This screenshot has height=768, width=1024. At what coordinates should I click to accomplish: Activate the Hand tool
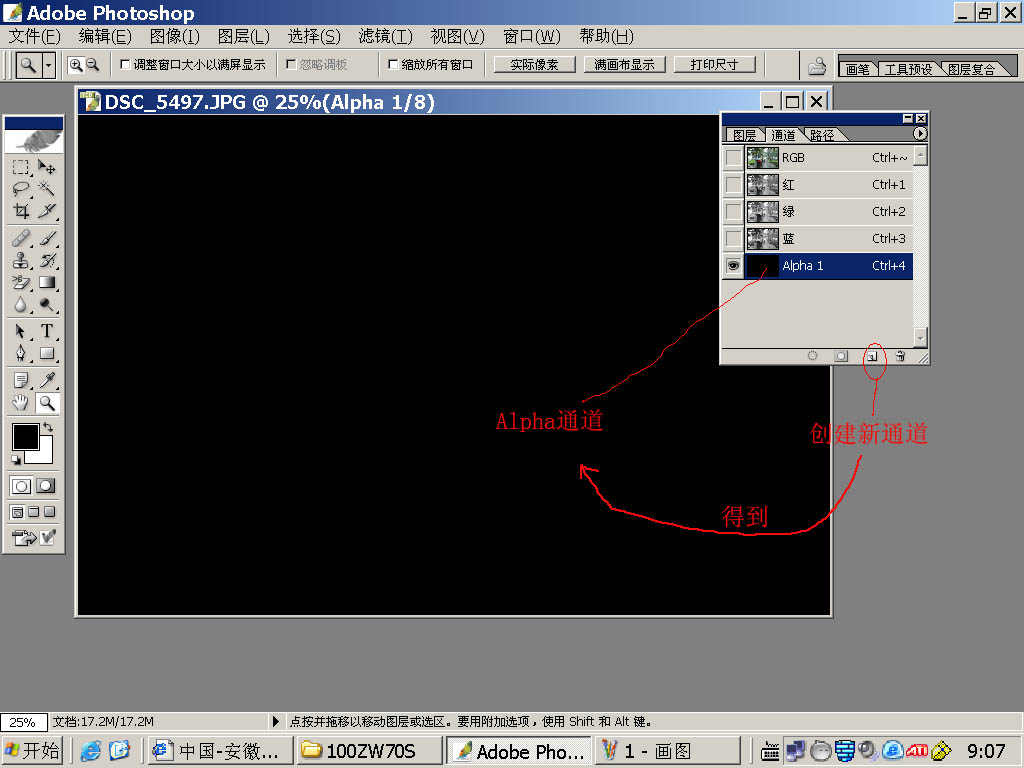(x=20, y=403)
